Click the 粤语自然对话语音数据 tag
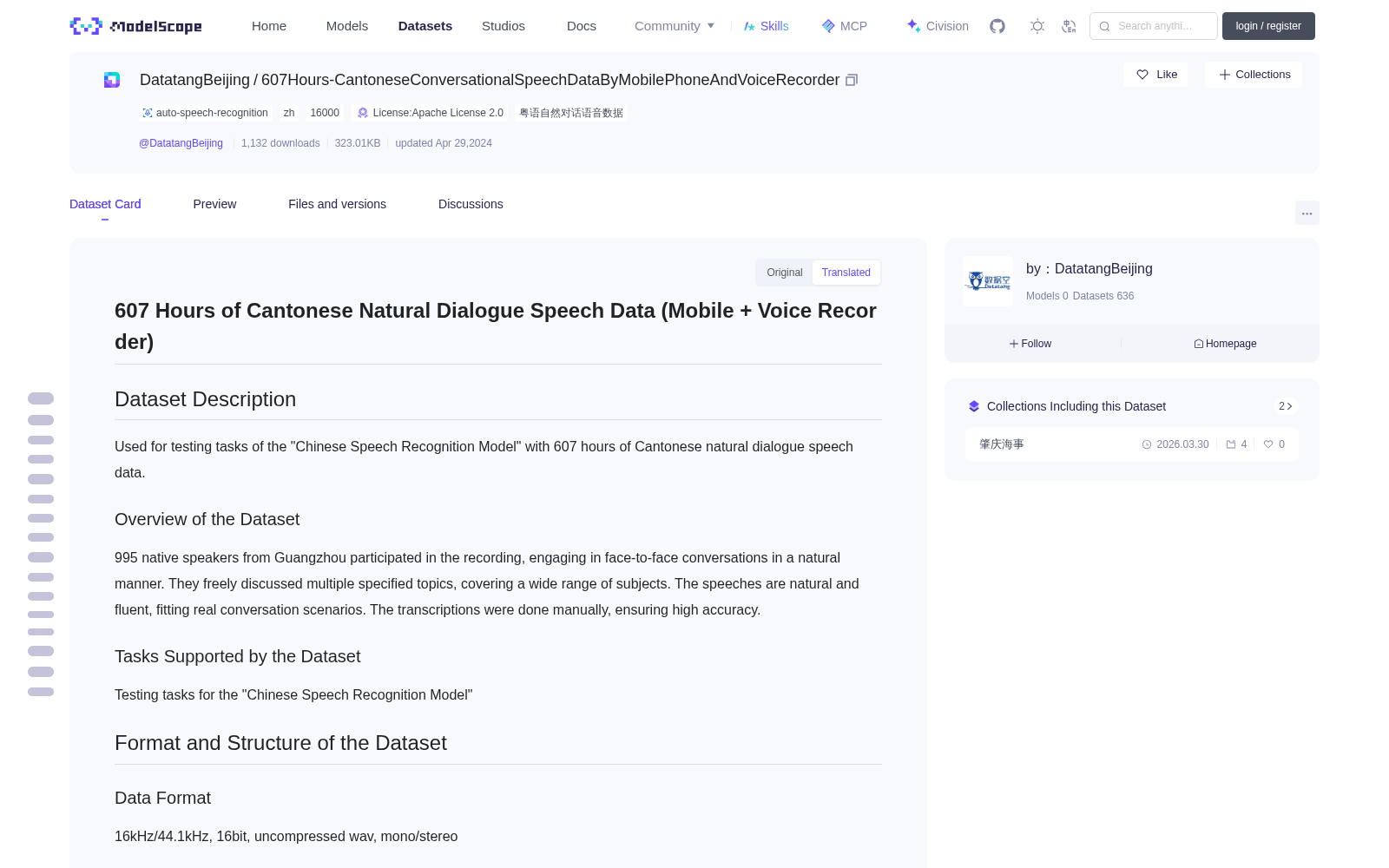1389x868 pixels. [x=571, y=113]
